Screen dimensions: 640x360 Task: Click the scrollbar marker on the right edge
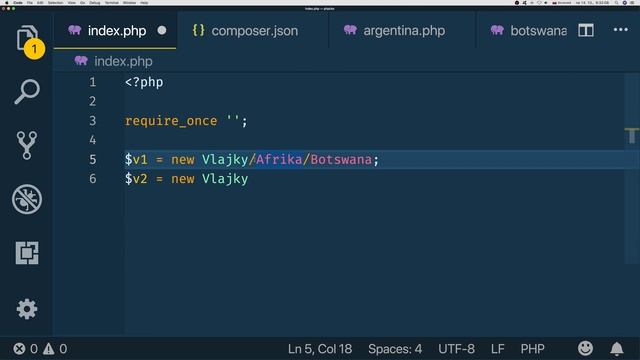point(631,136)
